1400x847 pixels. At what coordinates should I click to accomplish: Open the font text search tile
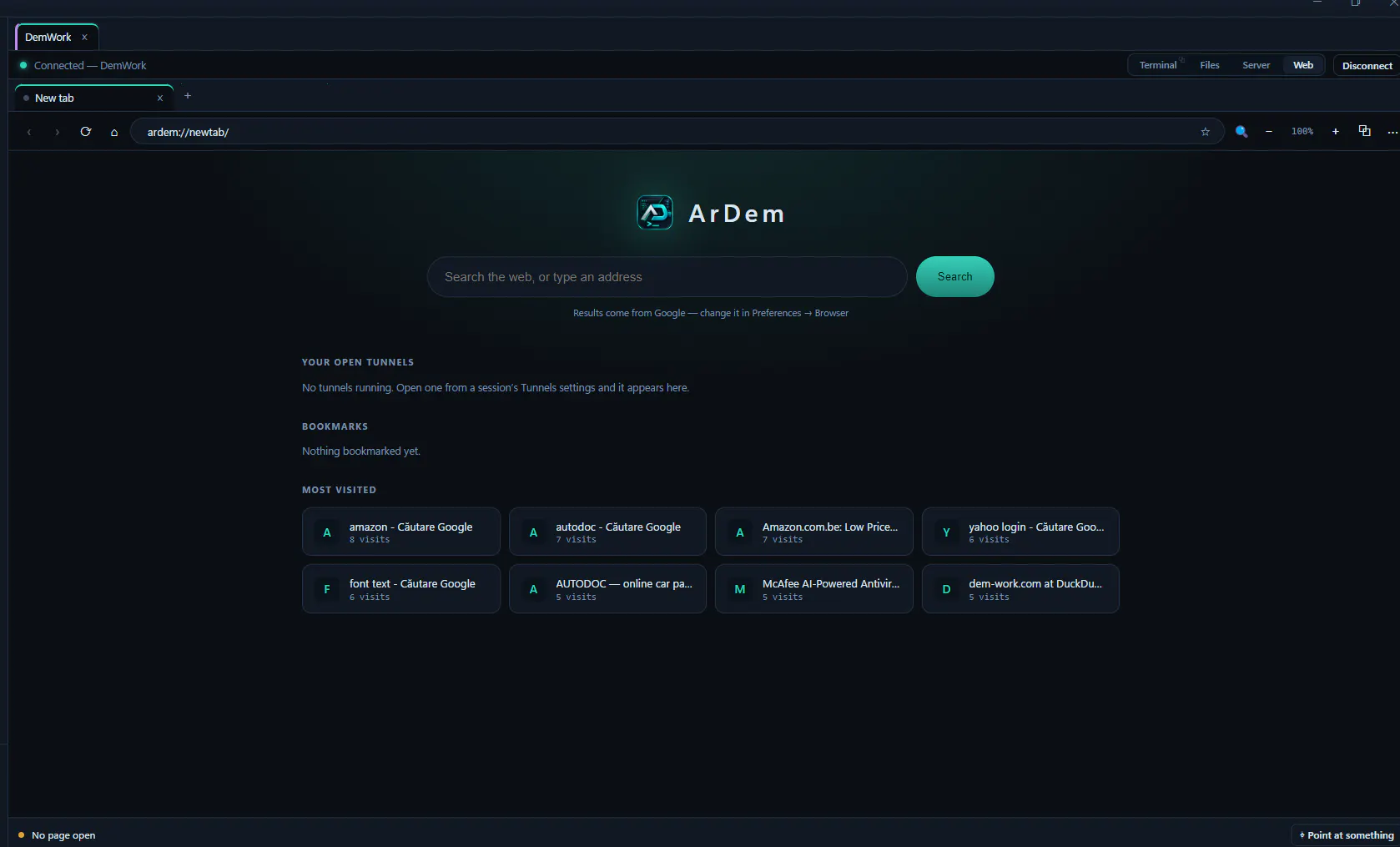click(x=401, y=589)
